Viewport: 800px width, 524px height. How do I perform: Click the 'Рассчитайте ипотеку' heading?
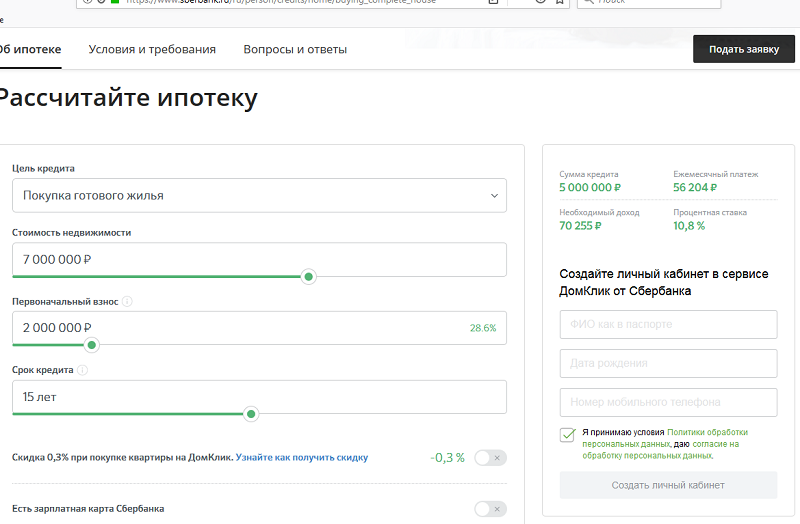click(129, 97)
